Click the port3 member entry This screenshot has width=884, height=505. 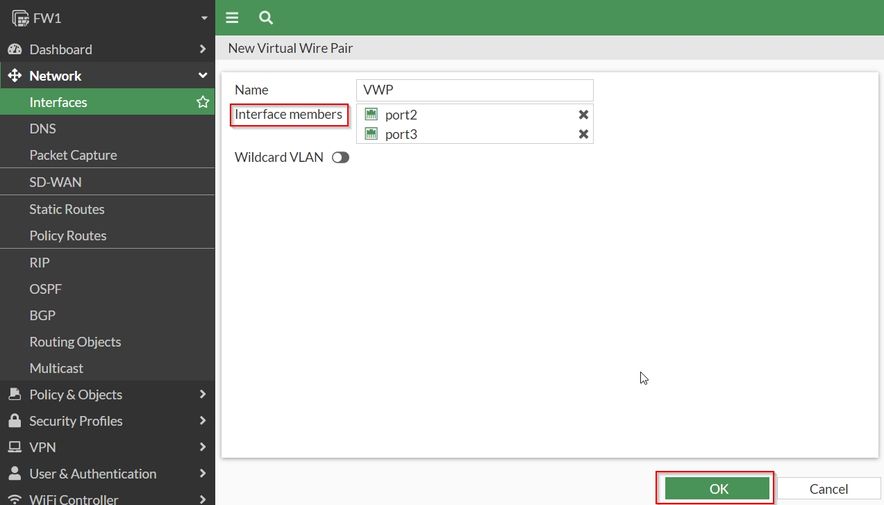(475, 134)
